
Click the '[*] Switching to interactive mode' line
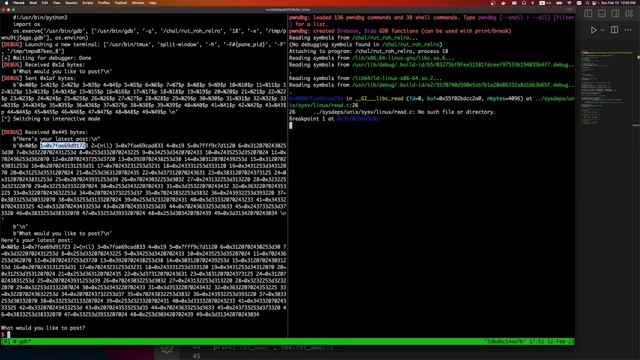(51, 119)
